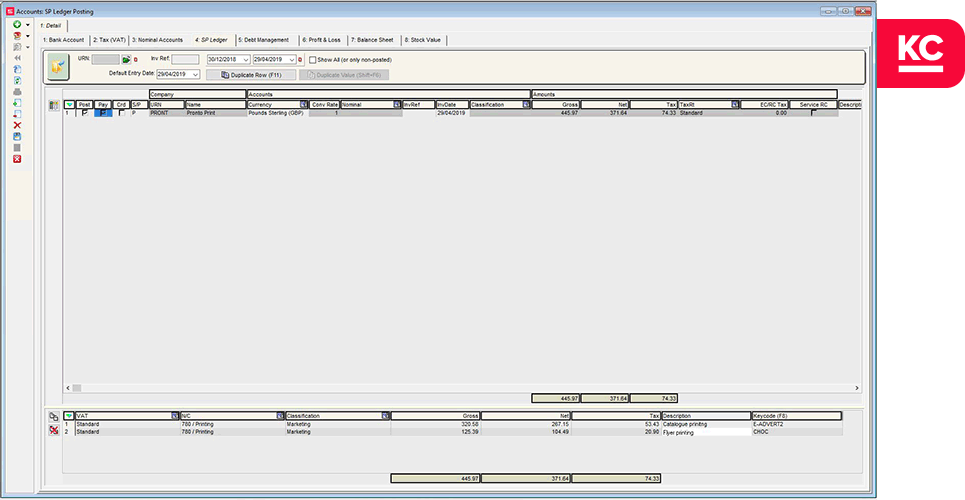Switch to the 3: Nominal Accounts tab
The width and height of the screenshot is (965, 500).
point(158,40)
